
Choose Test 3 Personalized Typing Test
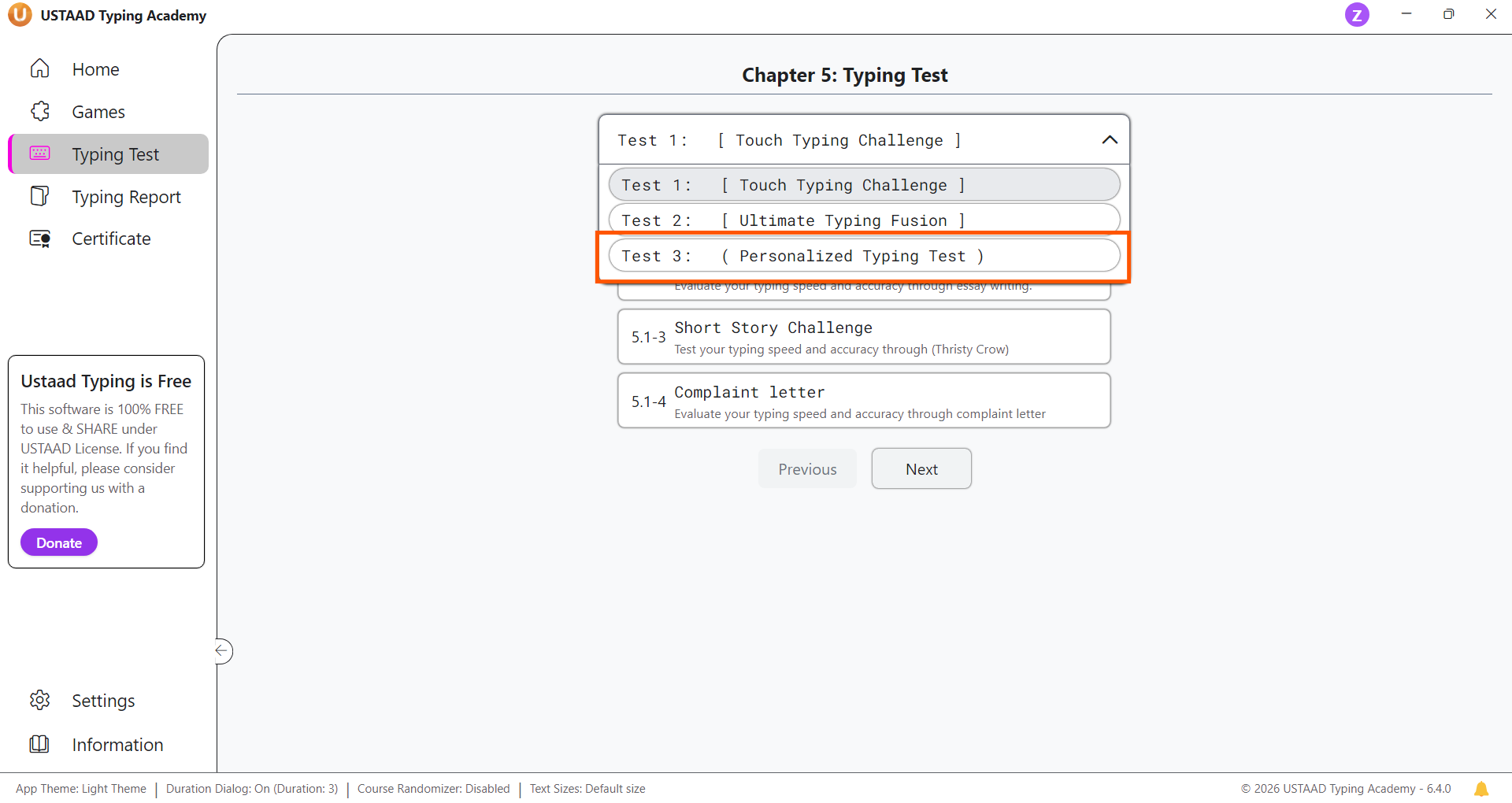(864, 256)
